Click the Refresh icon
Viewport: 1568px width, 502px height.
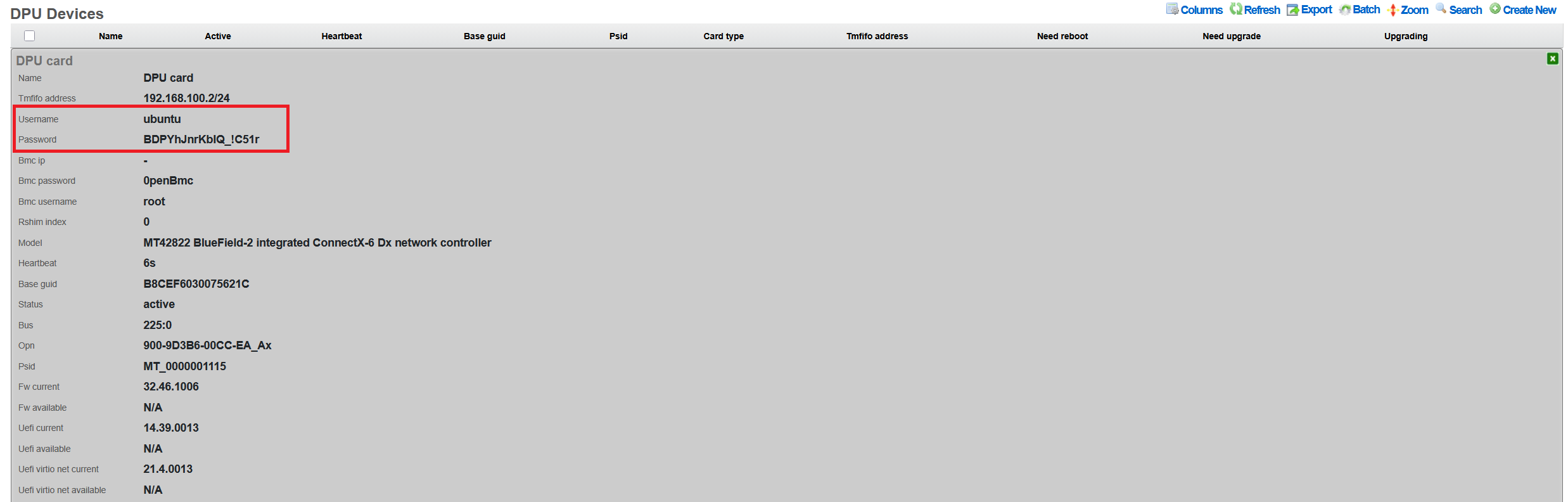(x=1235, y=9)
